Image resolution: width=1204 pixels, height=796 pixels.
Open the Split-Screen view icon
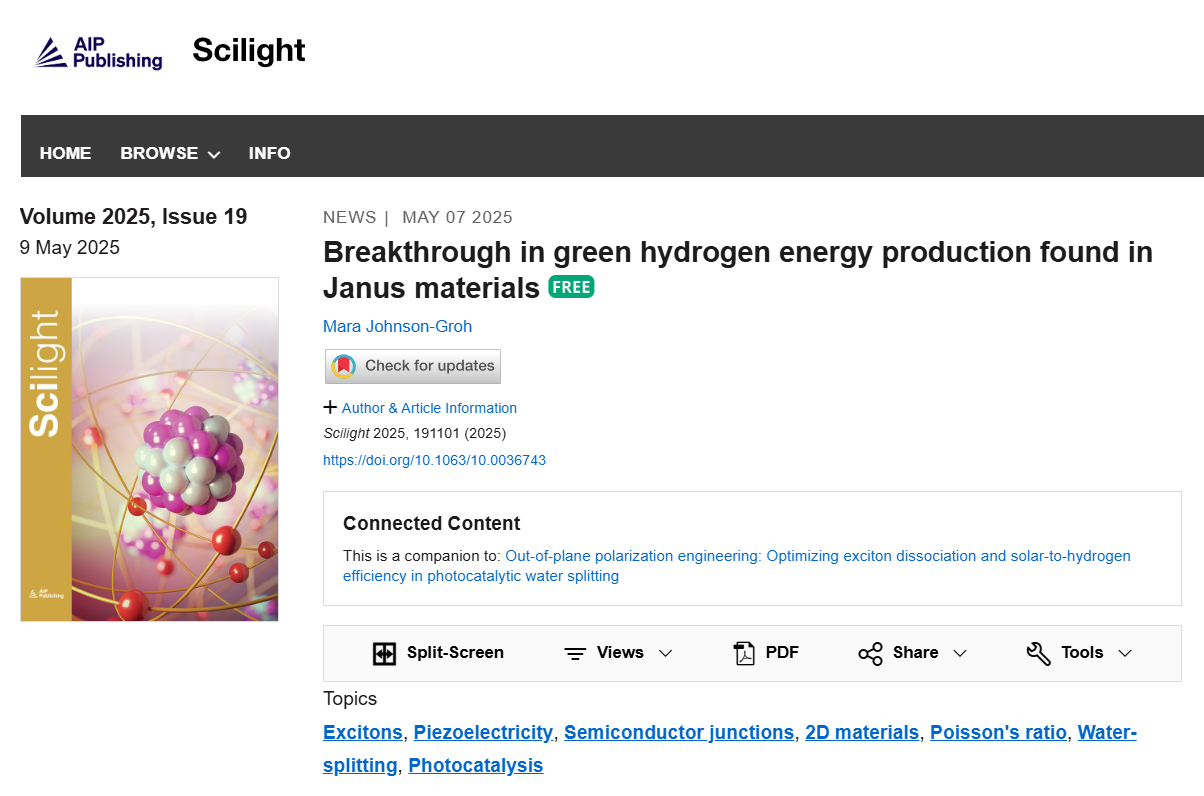click(x=384, y=654)
